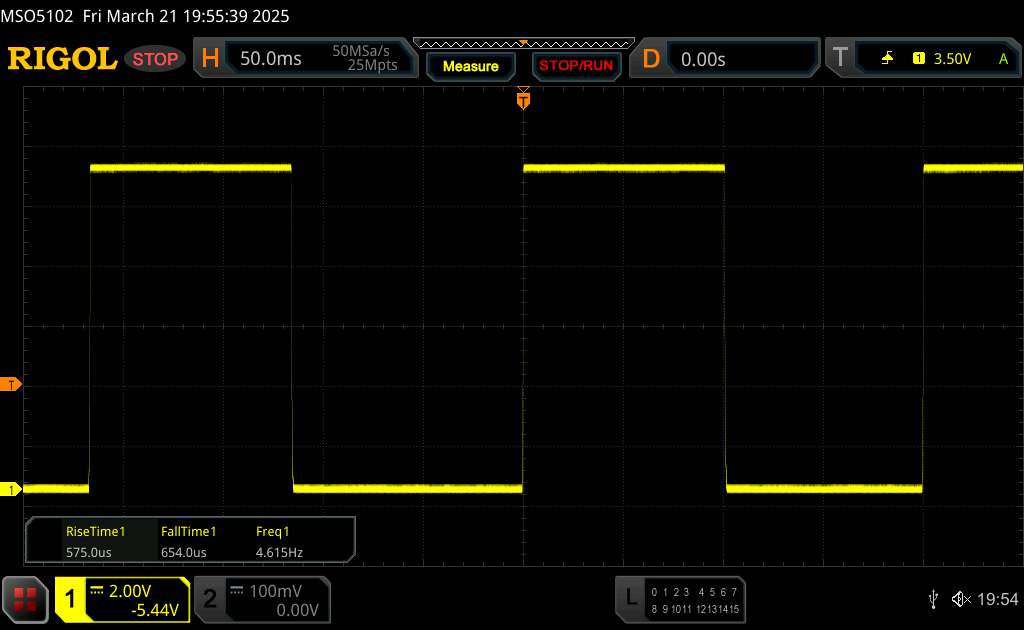Open the red grid function menu icon
Image resolution: width=1024 pixels, height=630 pixels.
pos(26,598)
